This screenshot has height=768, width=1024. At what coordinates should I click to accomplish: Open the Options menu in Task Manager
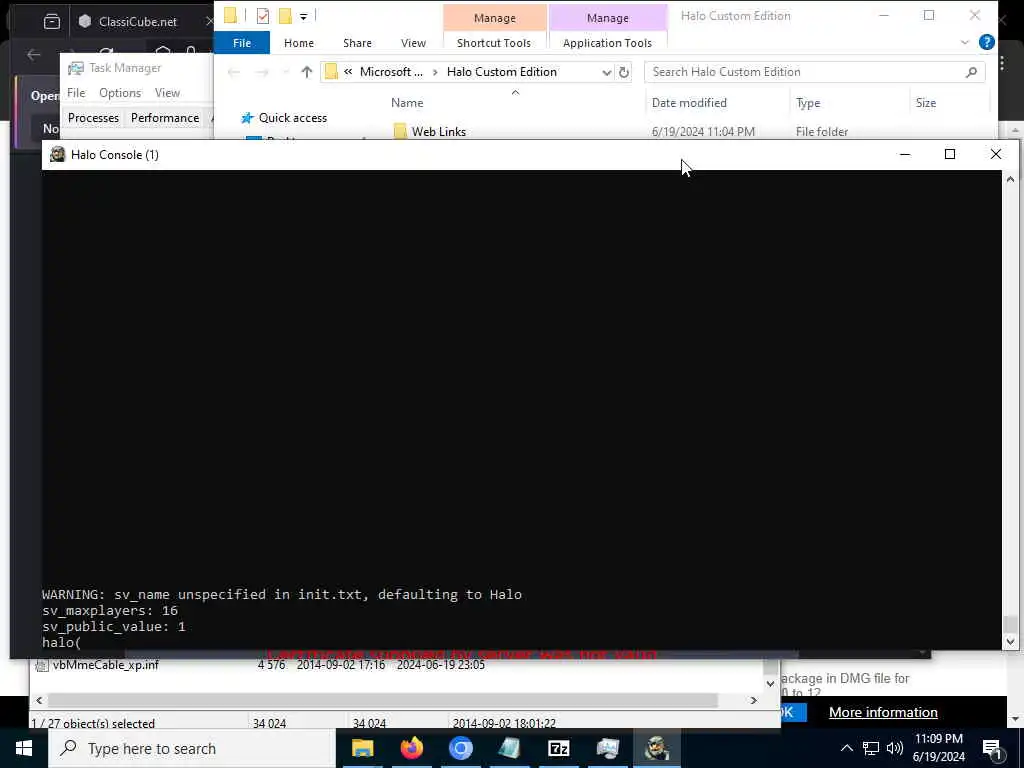point(120,93)
